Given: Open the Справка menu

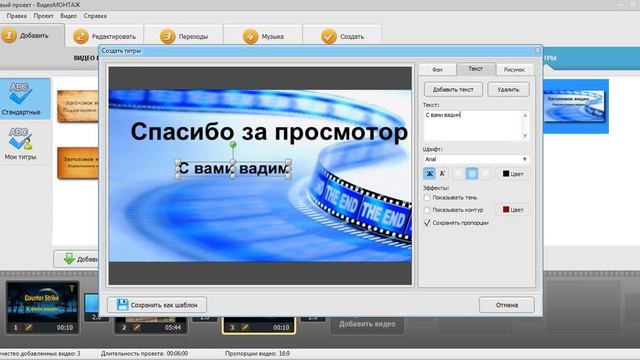Looking at the screenshot, I should [95, 16].
